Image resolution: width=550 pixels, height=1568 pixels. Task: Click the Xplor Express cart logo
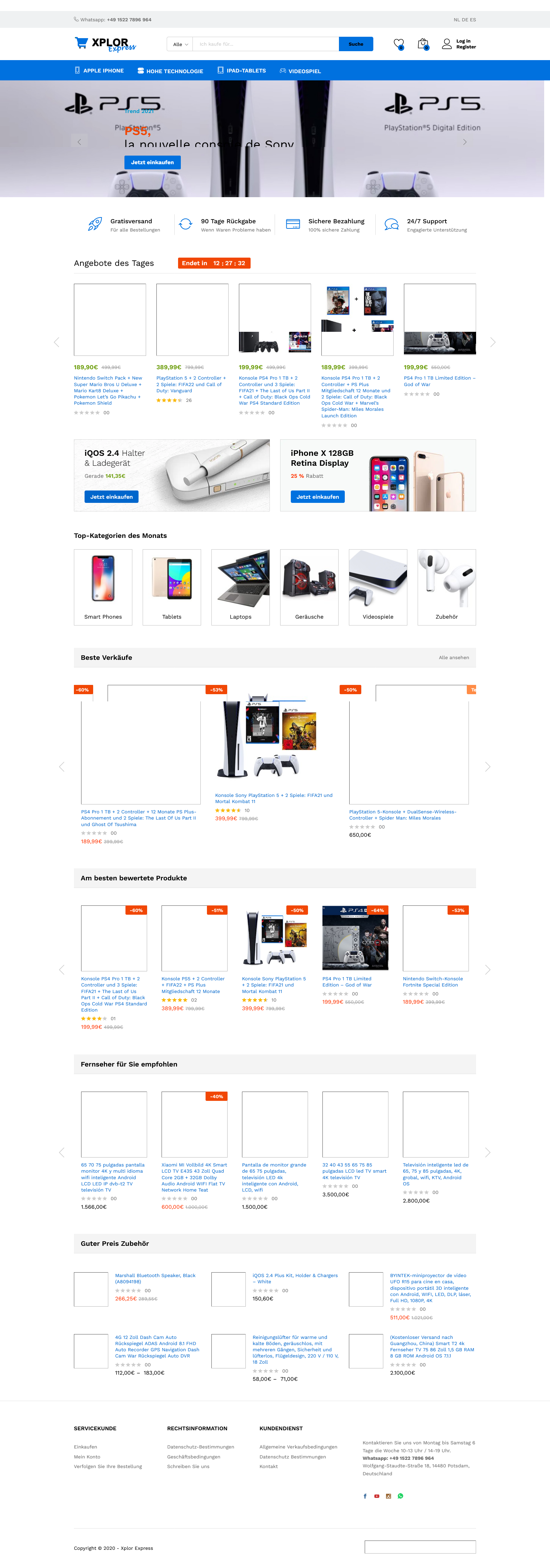pos(105,44)
